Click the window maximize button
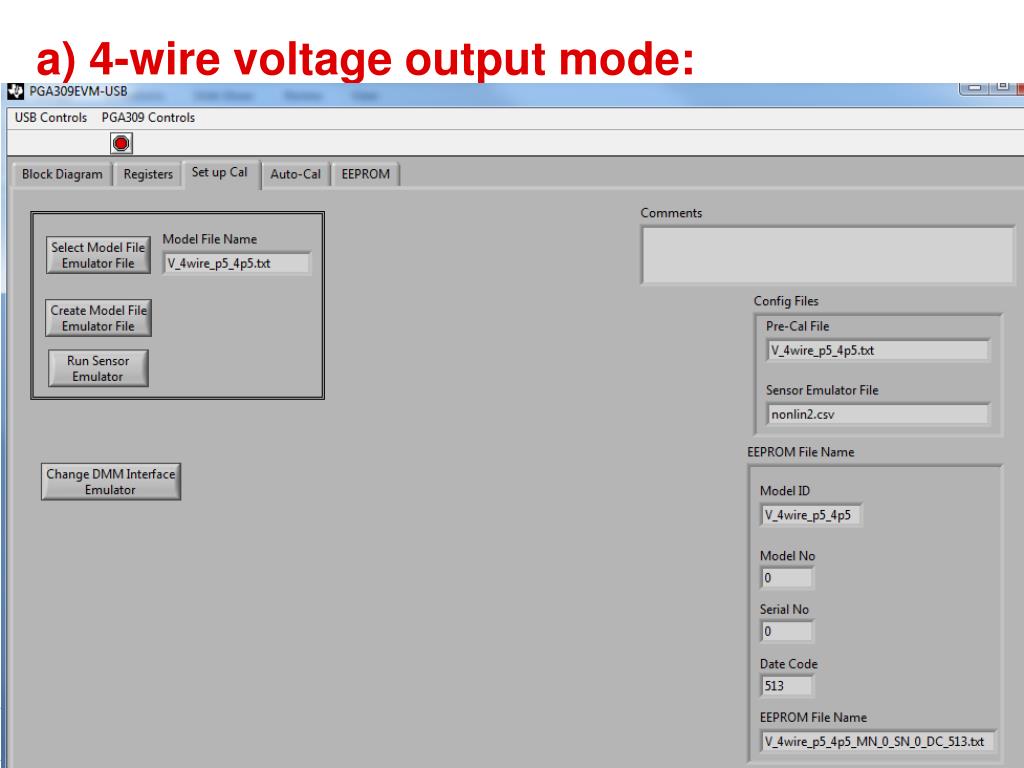1024x768 pixels. point(1002,88)
